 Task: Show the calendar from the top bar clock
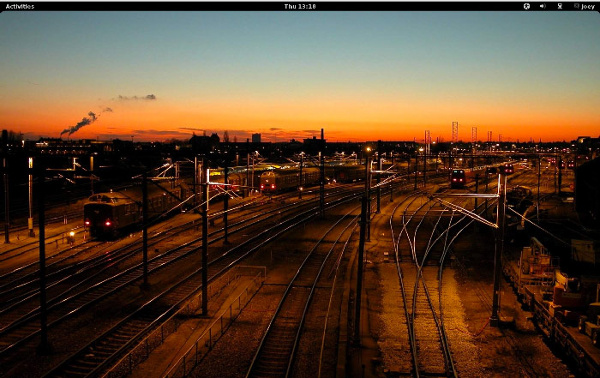(x=300, y=7)
